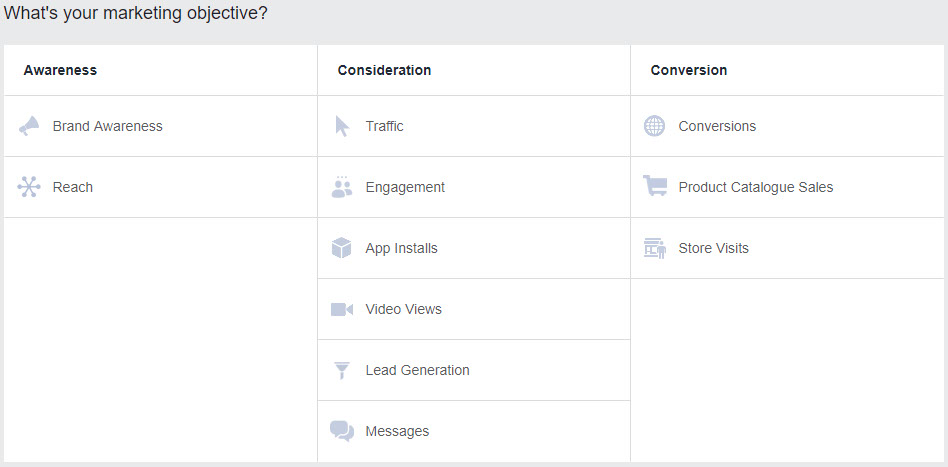Click the Reach network-node icon
Screen dimensions: 948x467
(x=29, y=187)
